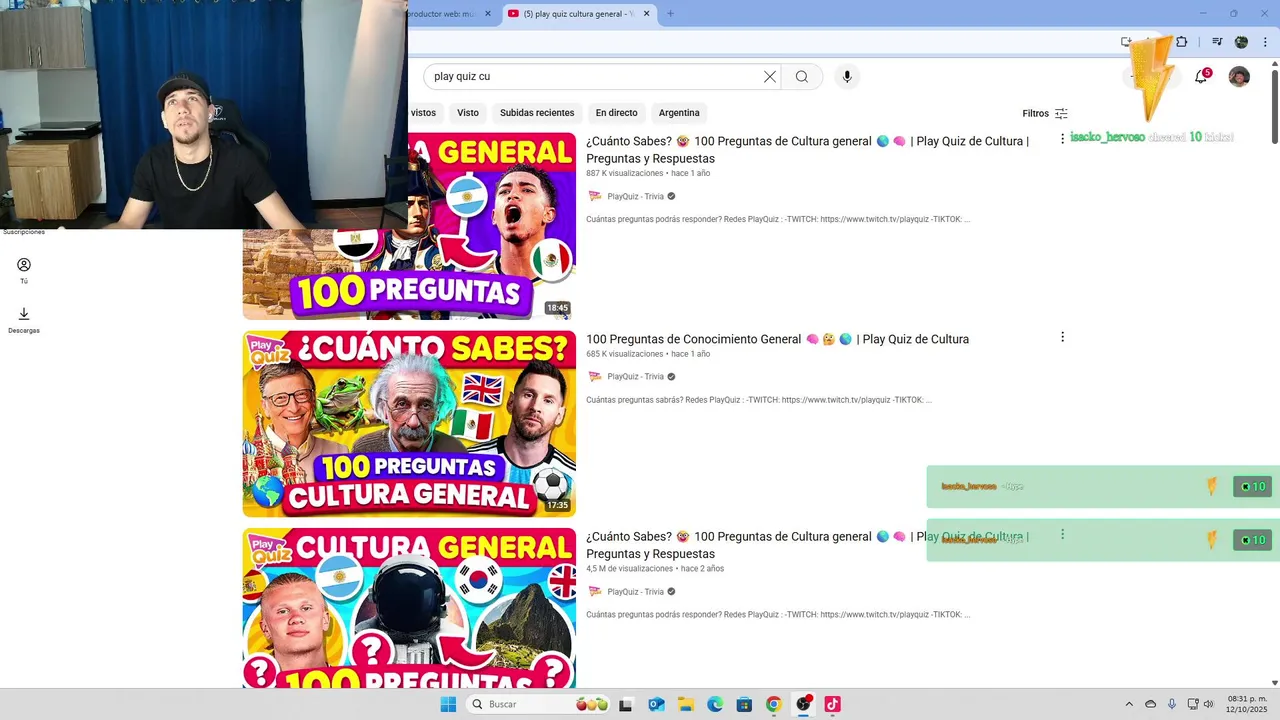Open TikTok app on the taskbar
The image size is (1280, 720).
(832, 704)
